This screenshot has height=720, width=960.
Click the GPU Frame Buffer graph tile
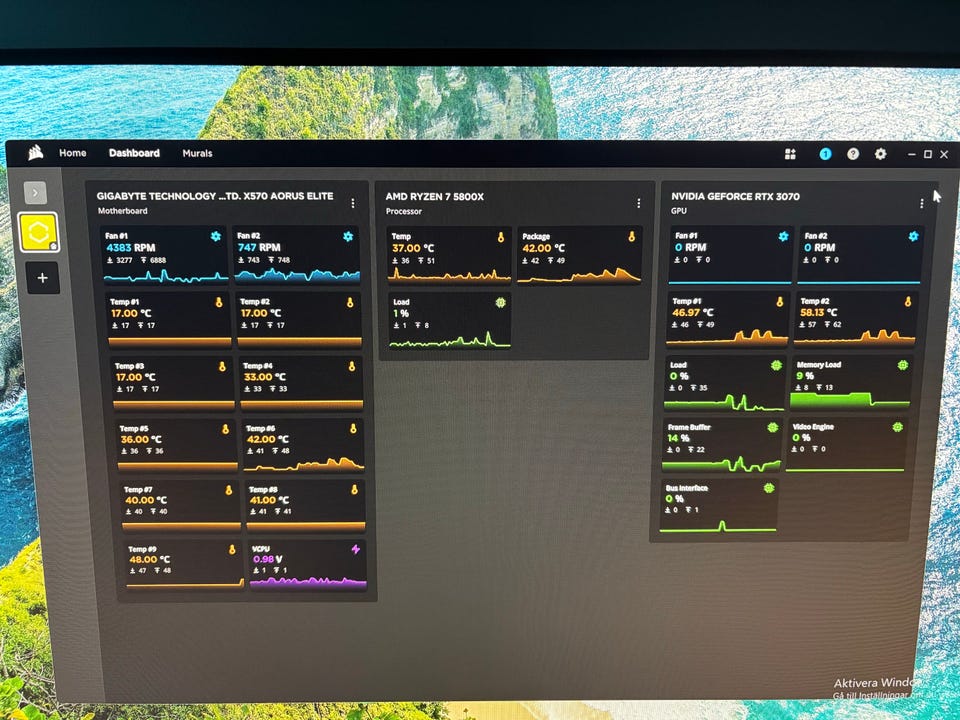(721, 446)
